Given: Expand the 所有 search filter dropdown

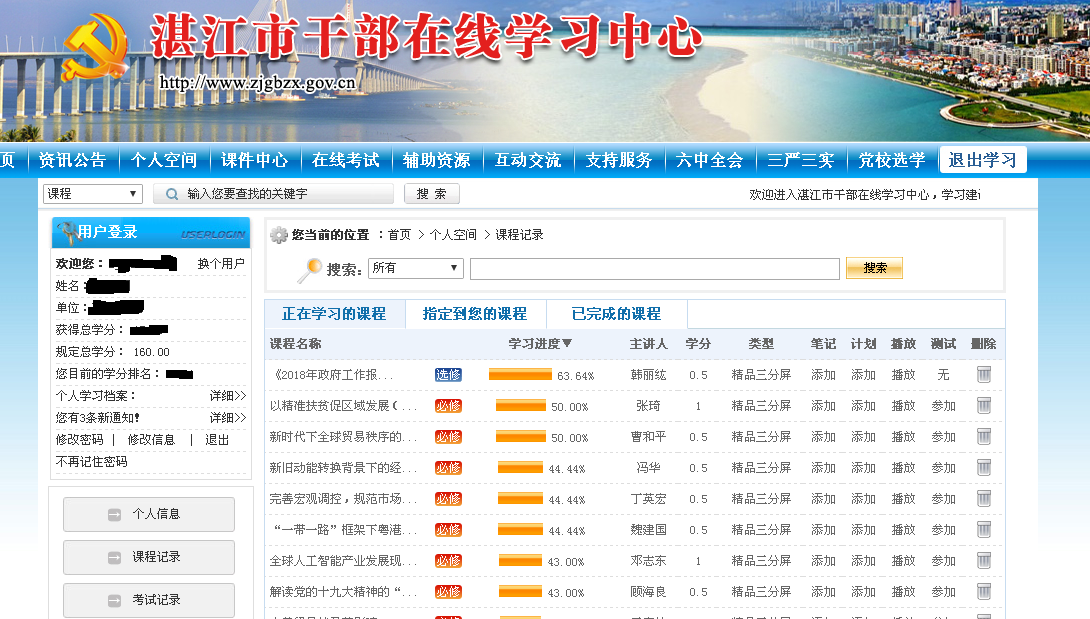Looking at the screenshot, I should (415, 268).
